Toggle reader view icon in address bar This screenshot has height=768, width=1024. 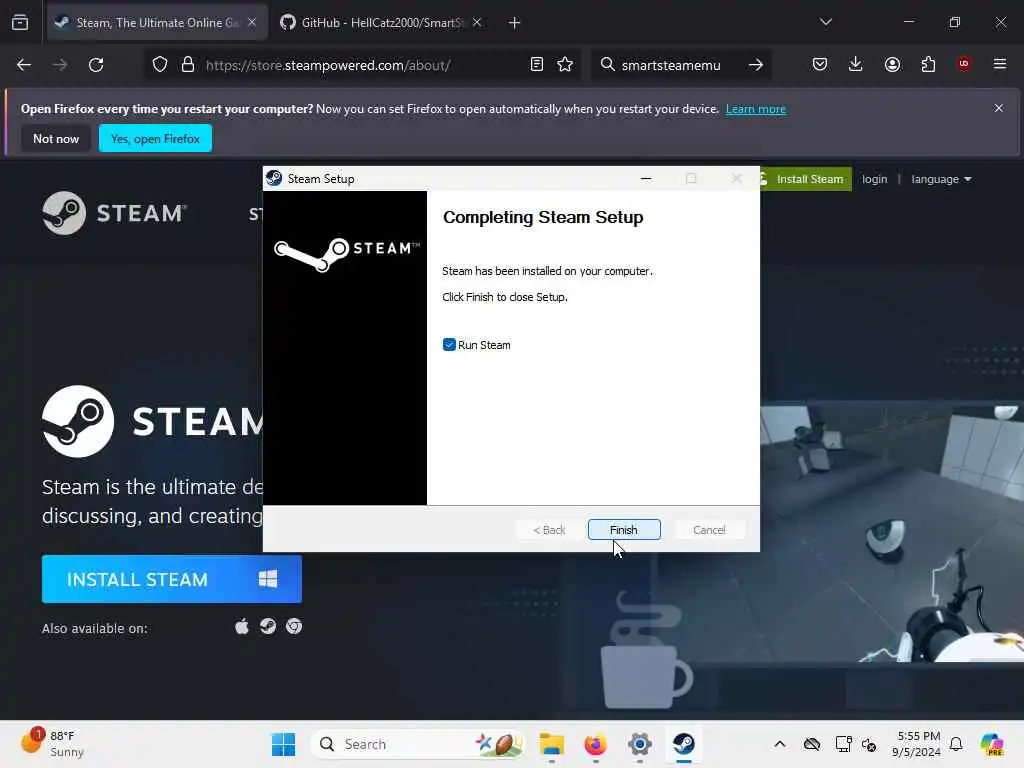click(537, 65)
